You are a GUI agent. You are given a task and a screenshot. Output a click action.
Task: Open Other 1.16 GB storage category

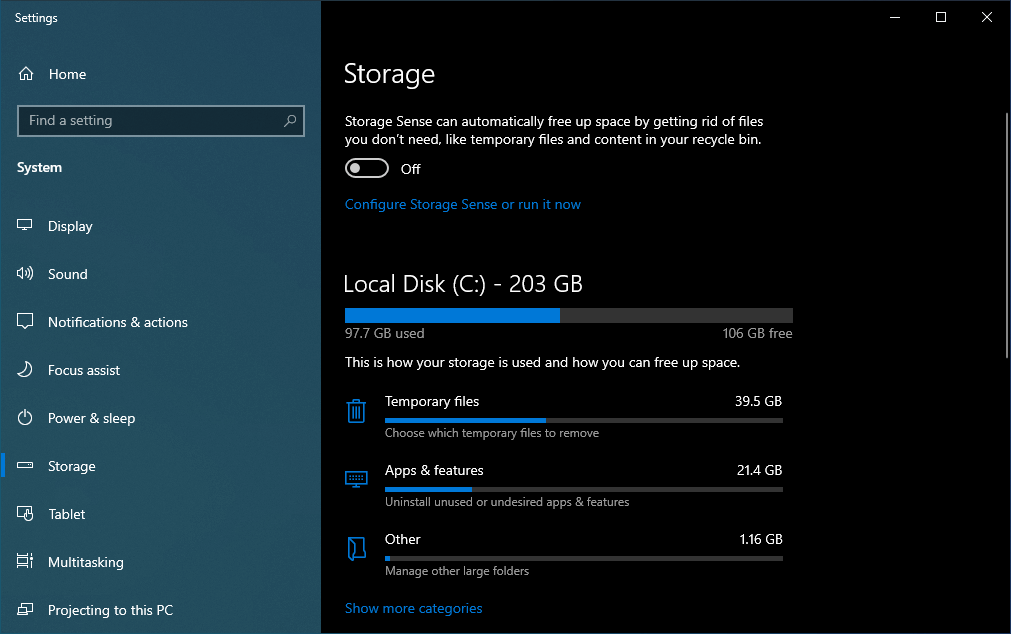[x=564, y=555]
